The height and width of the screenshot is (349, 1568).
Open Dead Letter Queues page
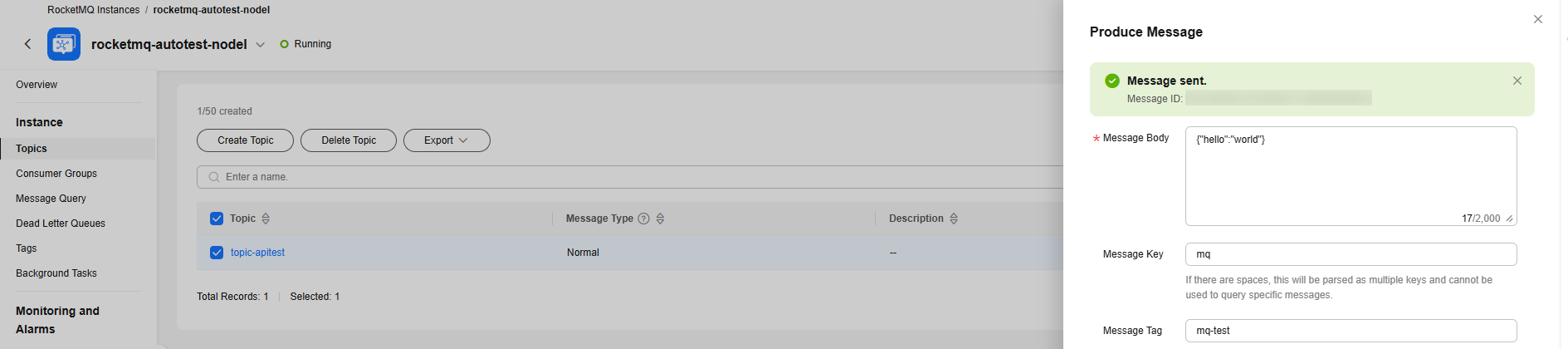pos(61,224)
